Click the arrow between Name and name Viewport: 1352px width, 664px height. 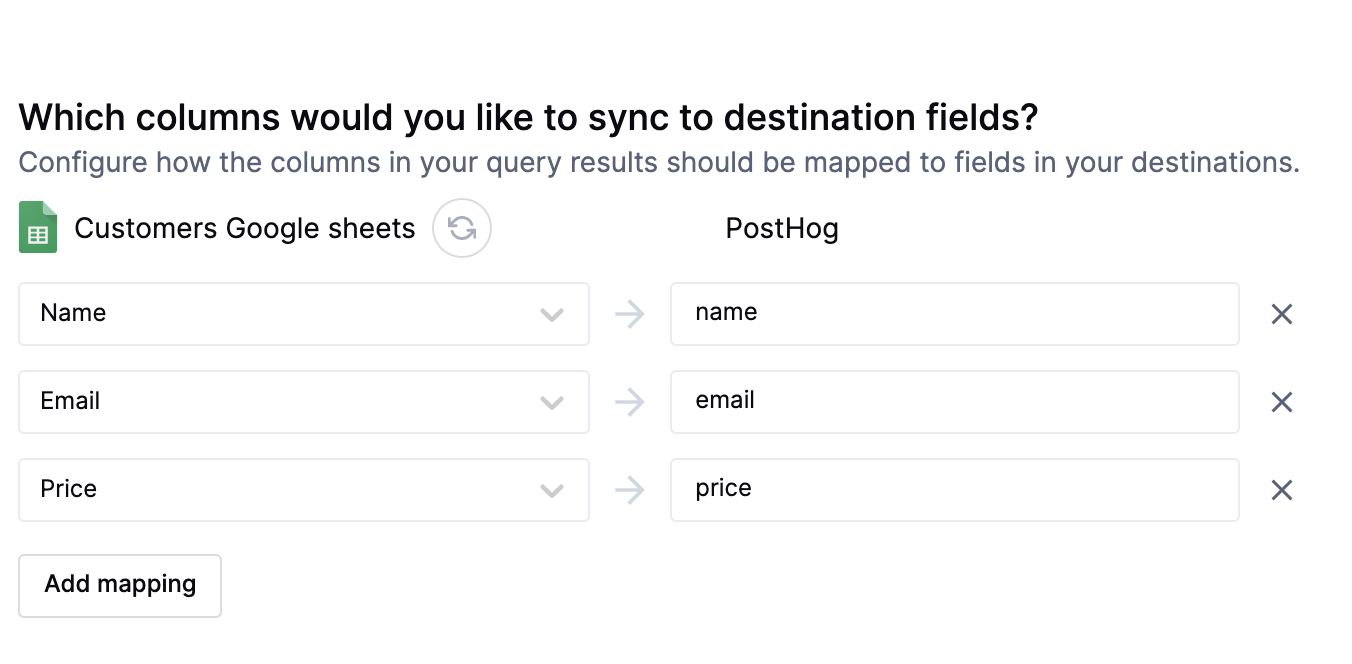(630, 314)
